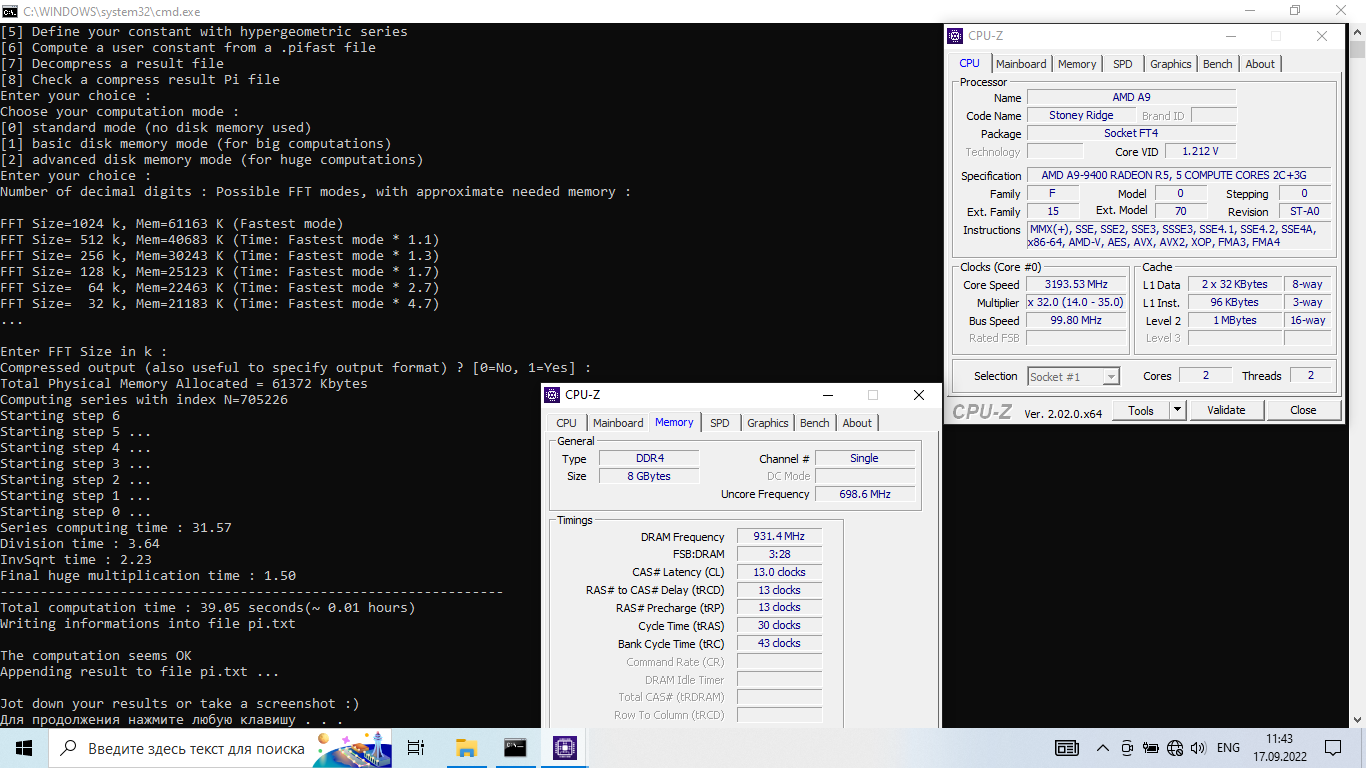Select Mainboard tab in the CPU-Z Processor window
Screen dimensions: 1366x768
1021,64
